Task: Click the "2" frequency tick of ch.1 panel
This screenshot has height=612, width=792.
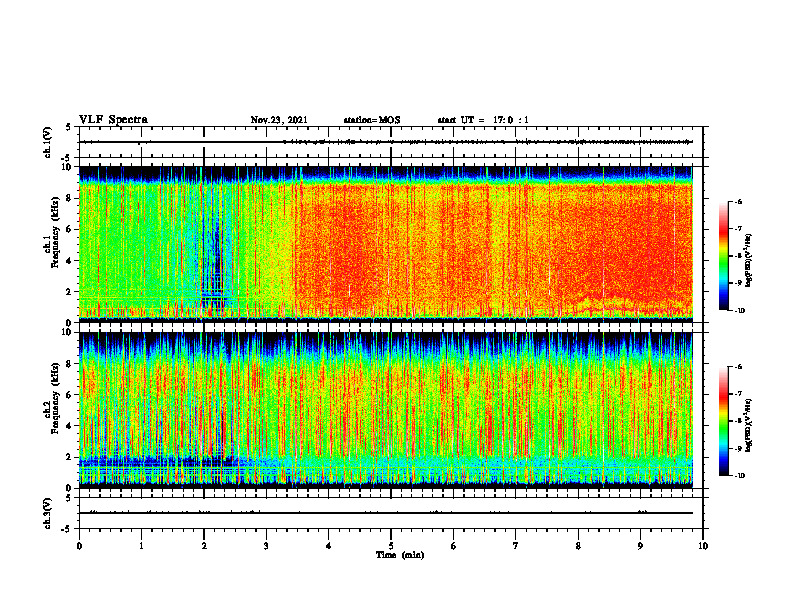Action: click(70, 292)
